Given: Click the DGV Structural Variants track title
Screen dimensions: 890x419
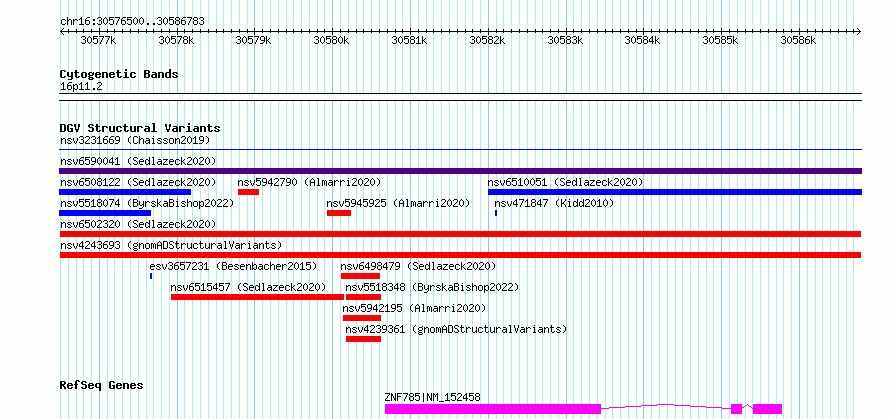Looking at the screenshot, I should click(140, 128).
